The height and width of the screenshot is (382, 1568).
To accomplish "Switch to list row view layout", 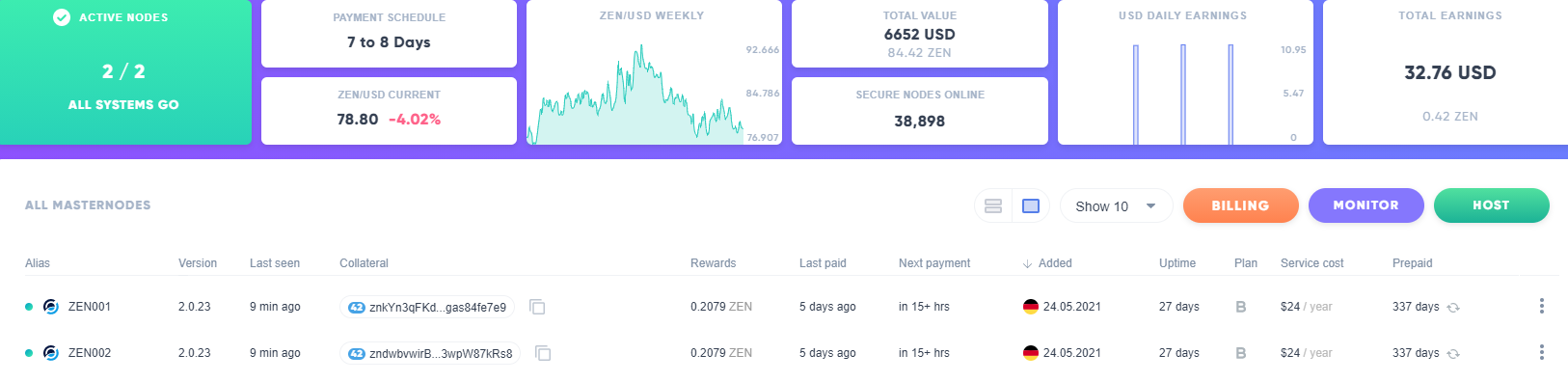I will [993, 205].
